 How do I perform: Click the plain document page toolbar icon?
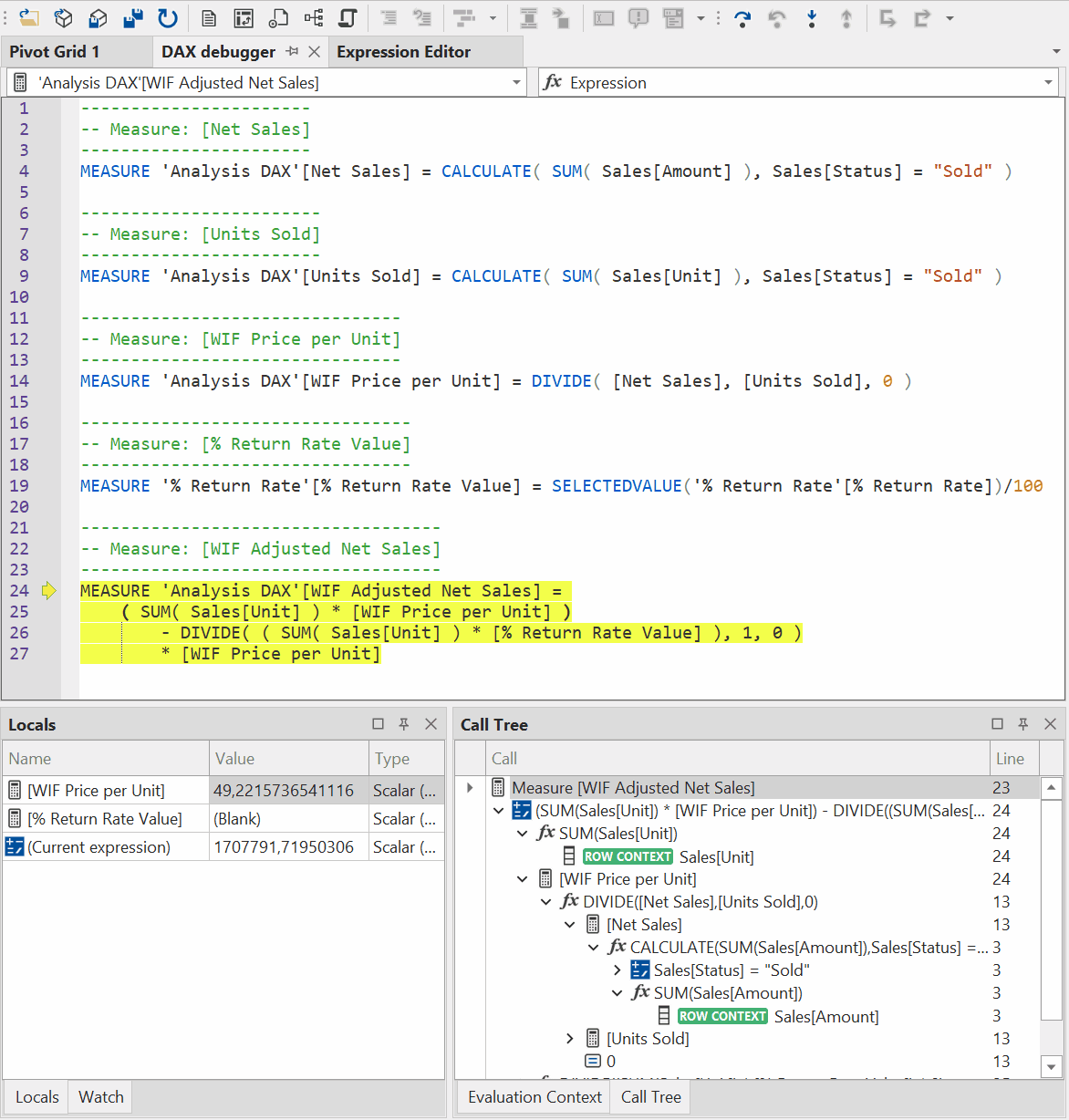click(209, 17)
